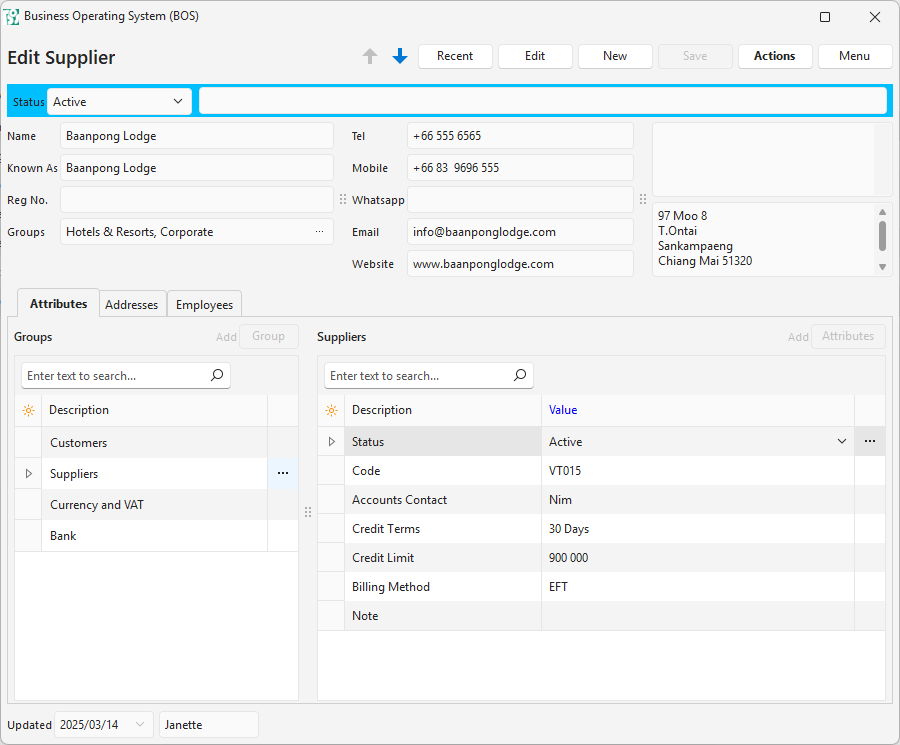Switch to the Employees tab
This screenshot has height=745, width=900.
[204, 305]
